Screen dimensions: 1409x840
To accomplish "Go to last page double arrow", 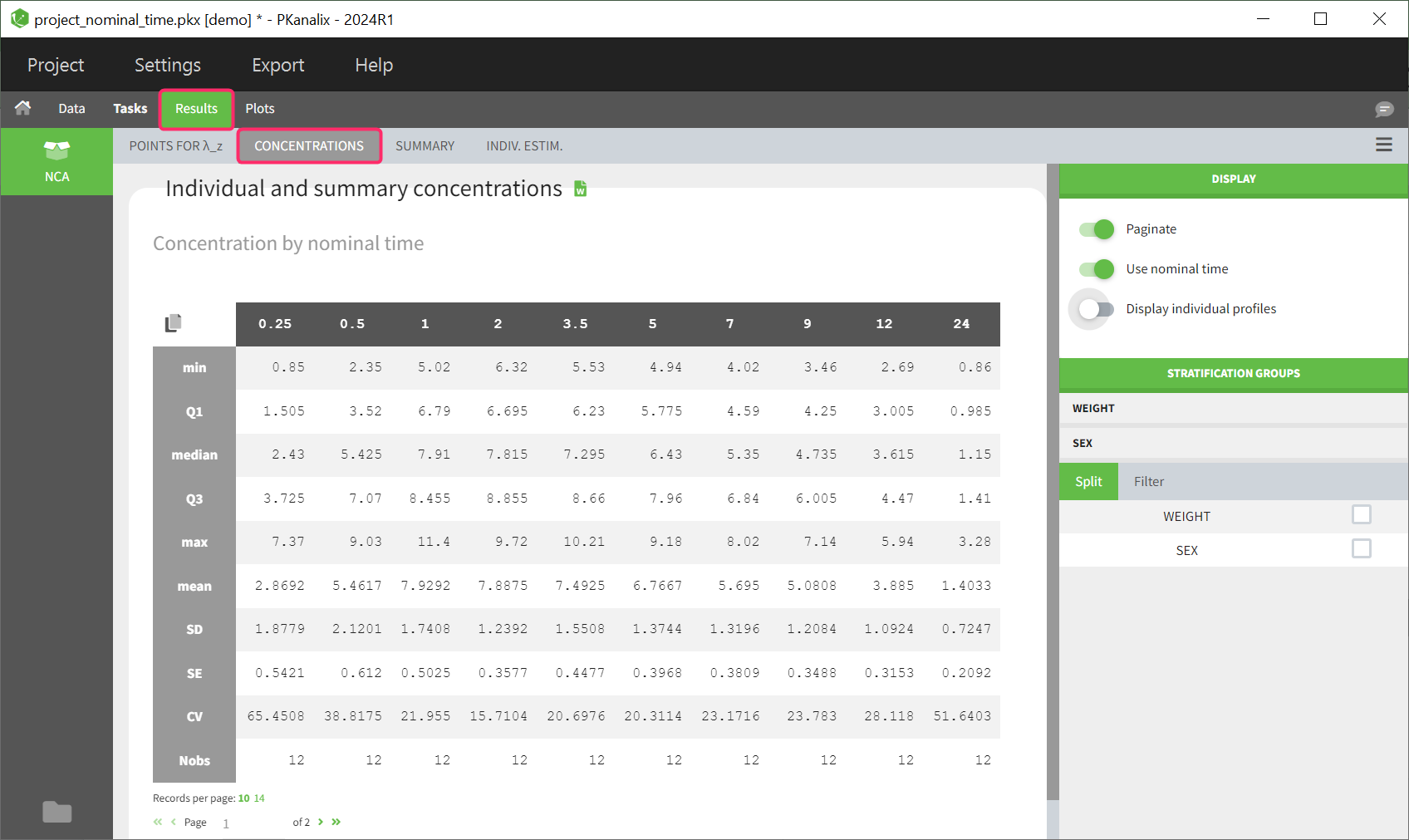I will click(336, 822).
